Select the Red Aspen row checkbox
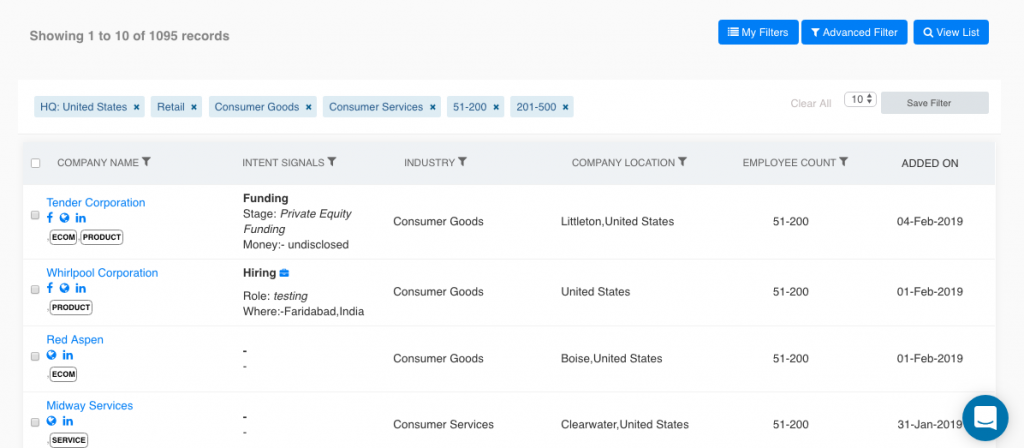 point(35,357)
